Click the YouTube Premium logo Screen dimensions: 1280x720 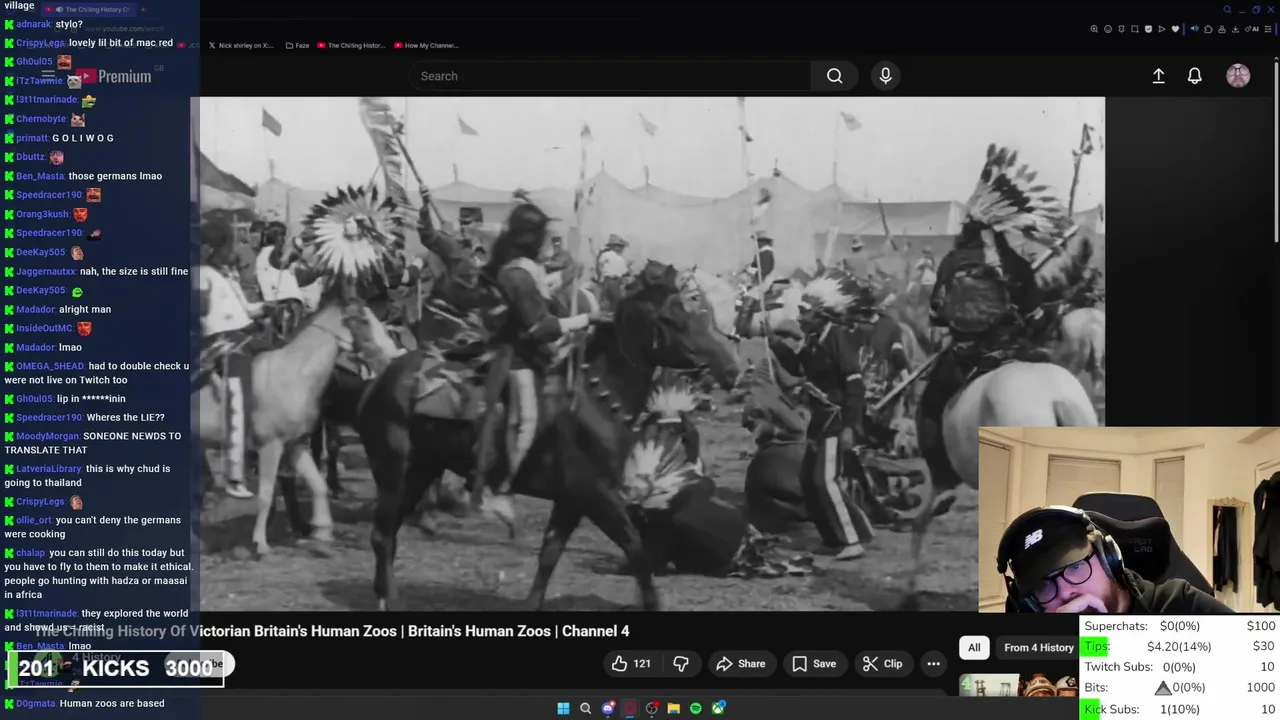(x=112, y=77)
